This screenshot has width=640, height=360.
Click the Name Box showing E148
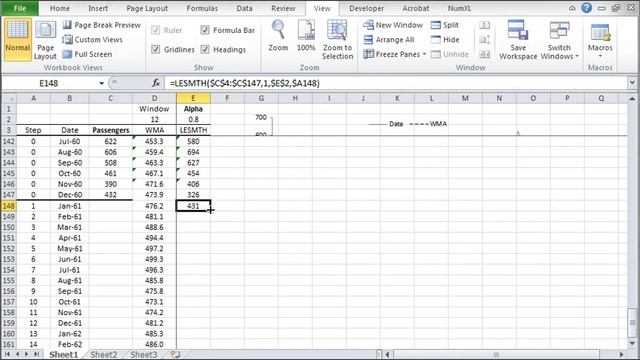pyautogui.click(x=49, y=83)
